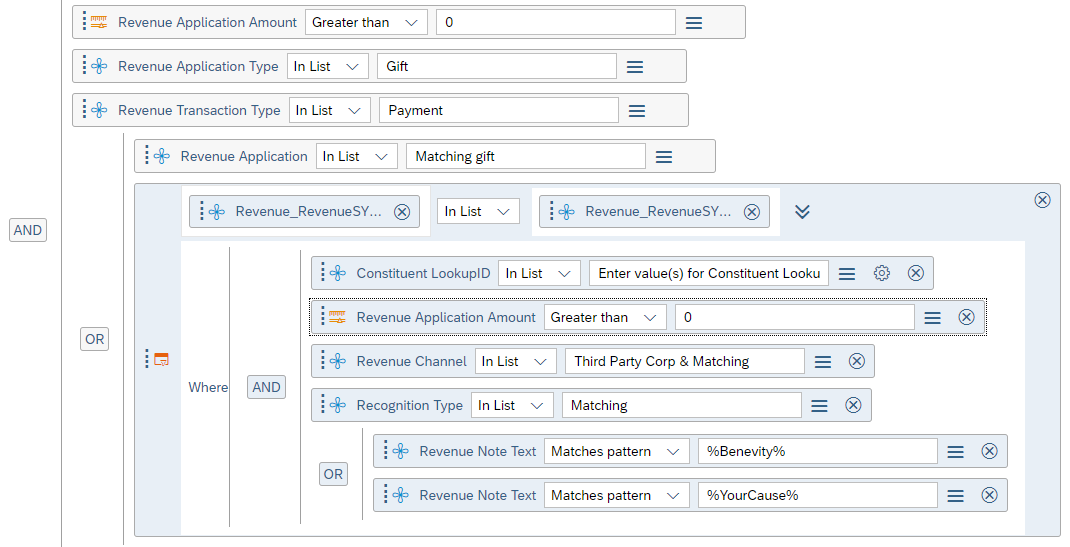Screen dimensions: 1070x547
Task: Remove nested Revenue Application Amount filter
Action: [x=966, y=317]
